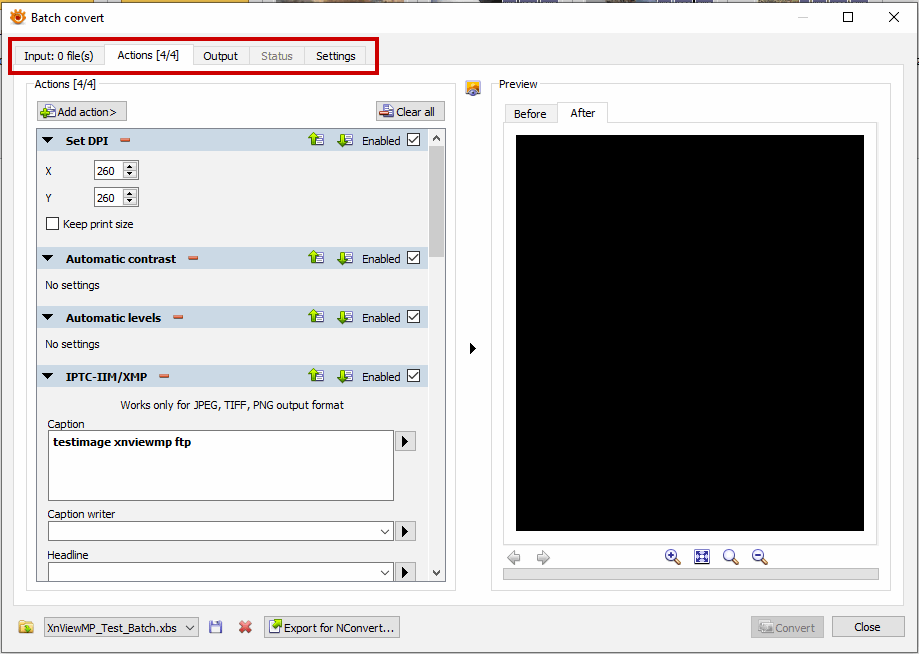Screen dimensions: 919x654
Task: Remove the Automatic contrast action
Action: pyautogui.click(x=193, y=258)
